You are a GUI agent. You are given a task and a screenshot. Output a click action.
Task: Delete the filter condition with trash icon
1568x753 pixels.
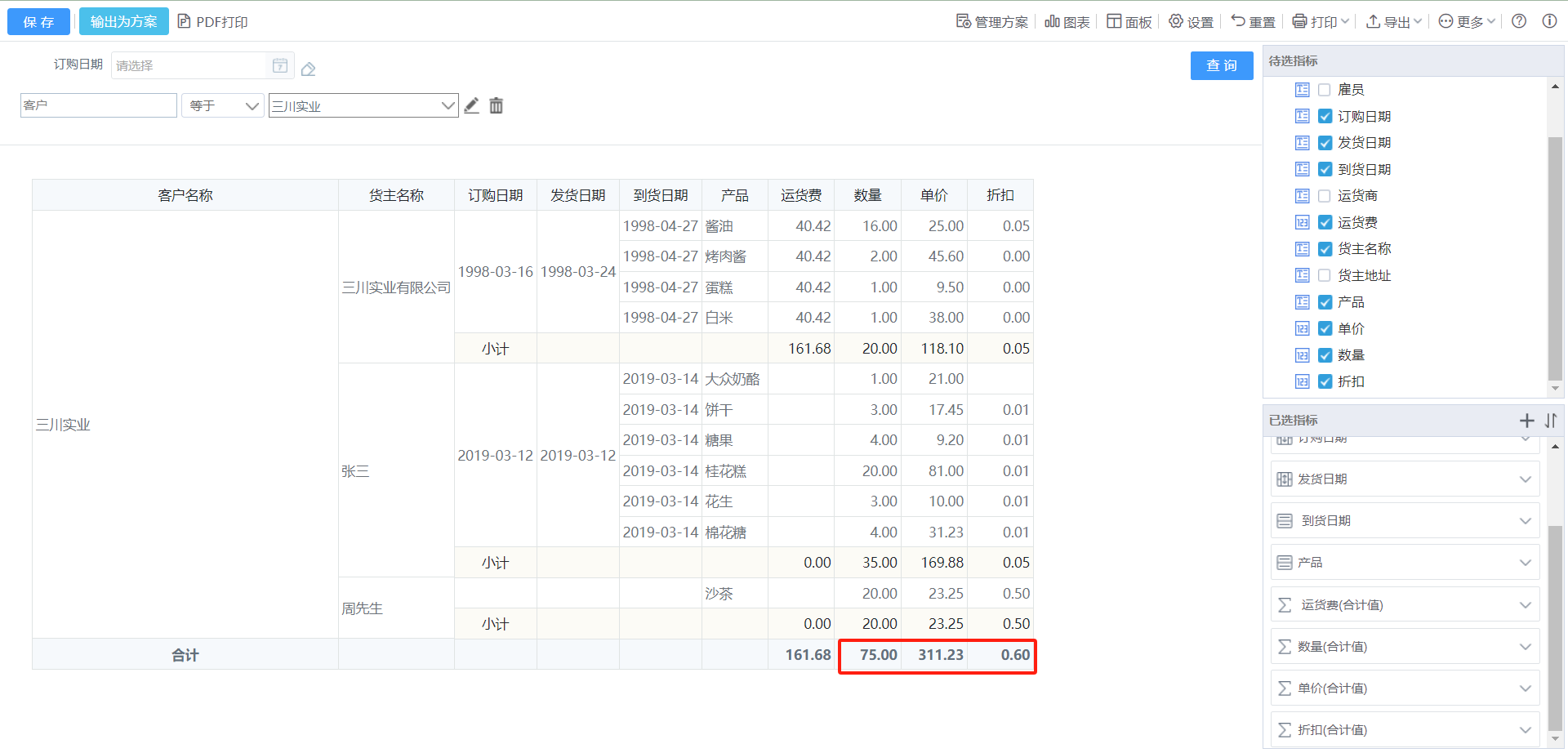click(x=496, y=105)
